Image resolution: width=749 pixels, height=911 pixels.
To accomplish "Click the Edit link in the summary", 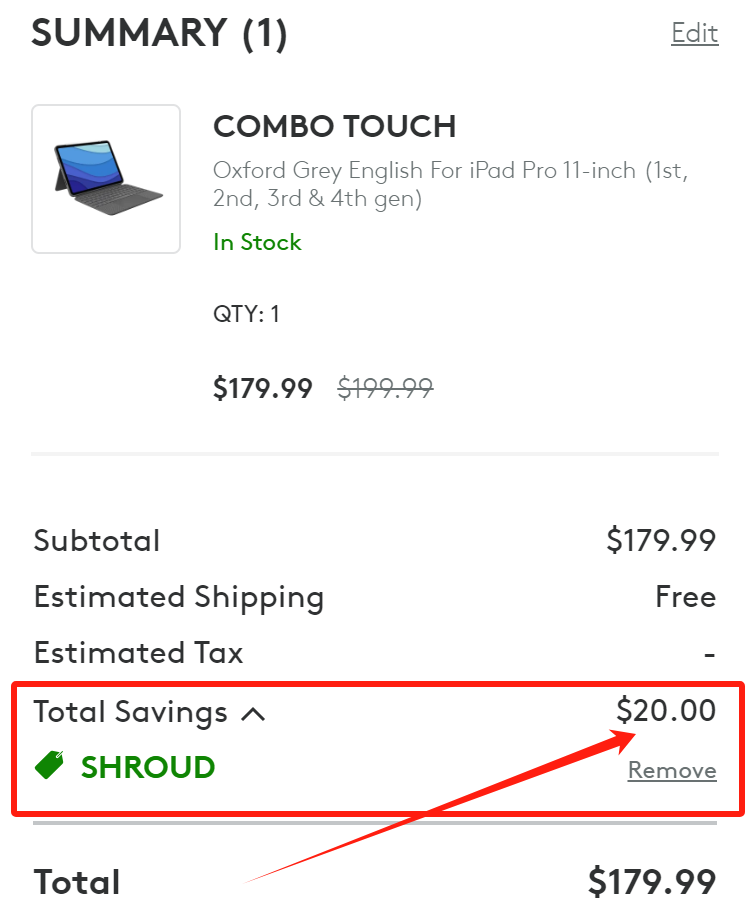I will coord(694,33).
